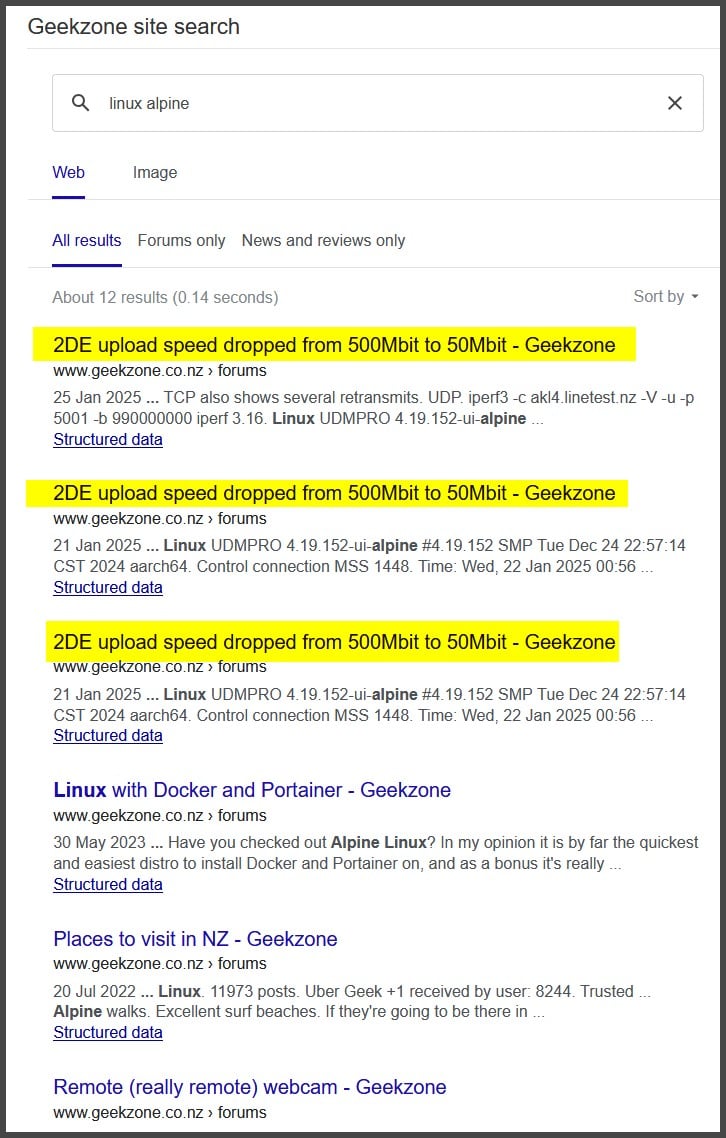Select the Web tab
The height and width of the screenshot is (1138, 726).
coord(68,172)
